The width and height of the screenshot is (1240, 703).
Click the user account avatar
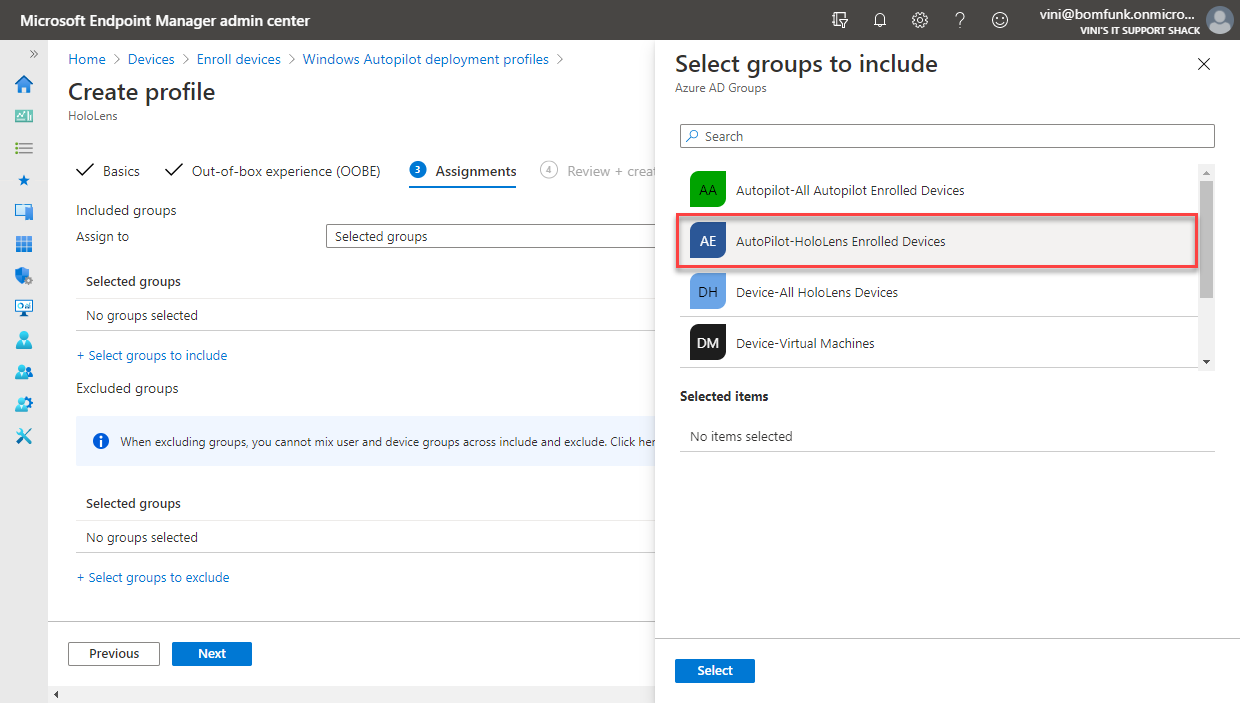[x=1220, y=20]
